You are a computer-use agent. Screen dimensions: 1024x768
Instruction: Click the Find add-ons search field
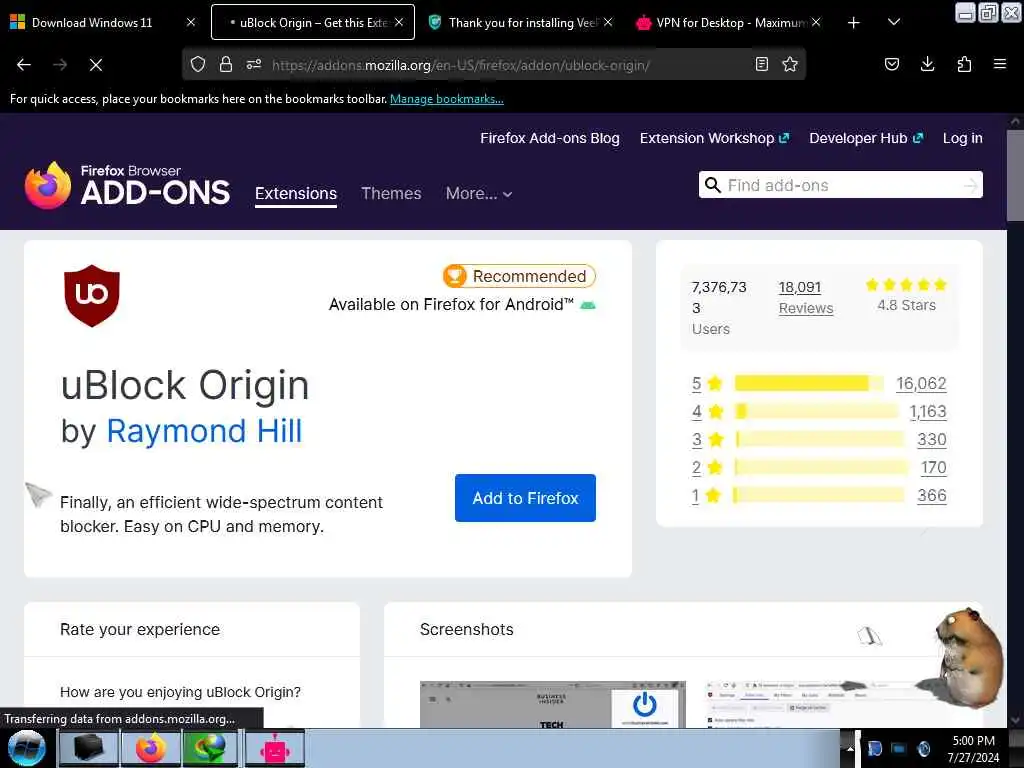pyautogui.click(x=839, y=185)
